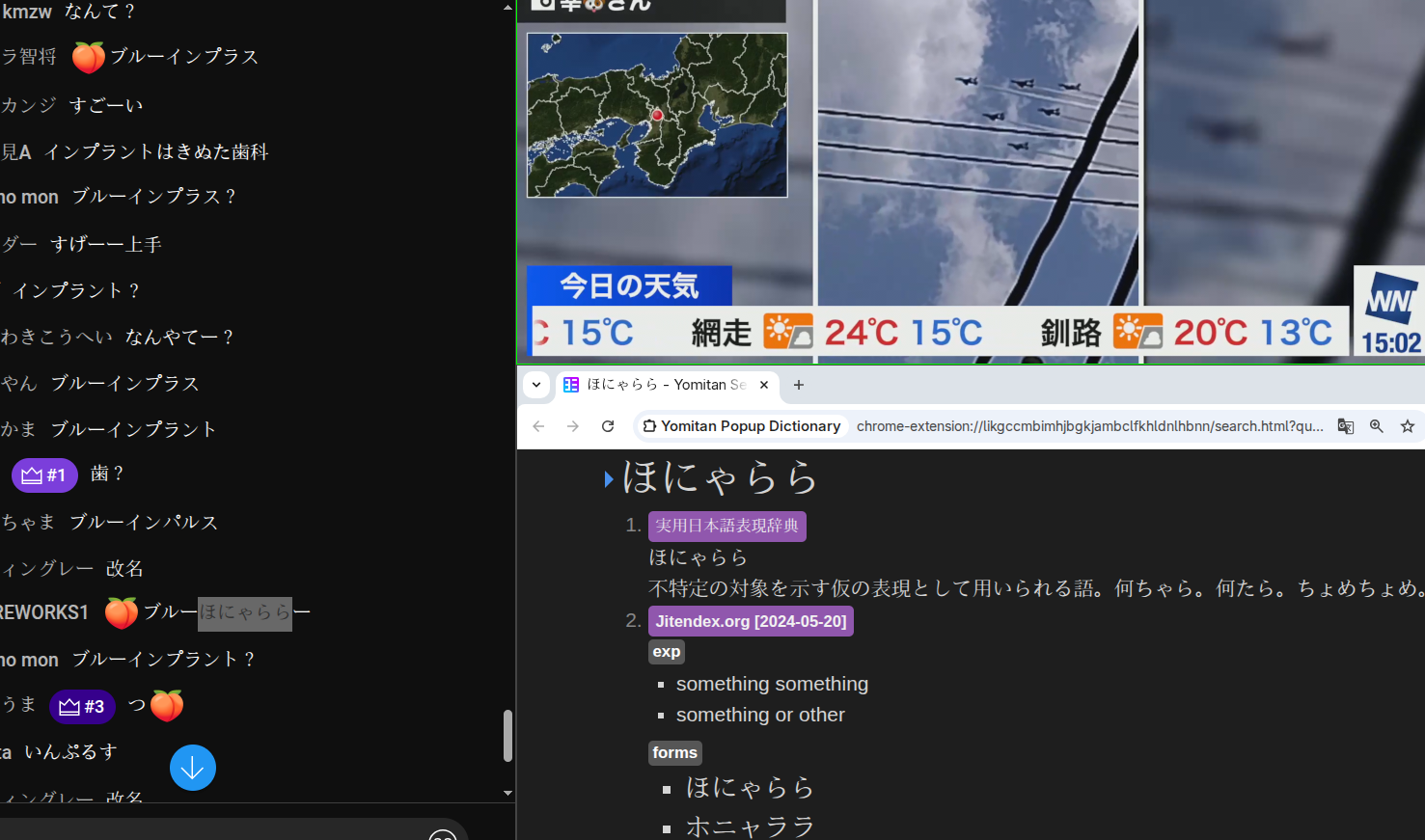Click the すげーー上手 chat message

pyautogui.click(x=106, y=245)
